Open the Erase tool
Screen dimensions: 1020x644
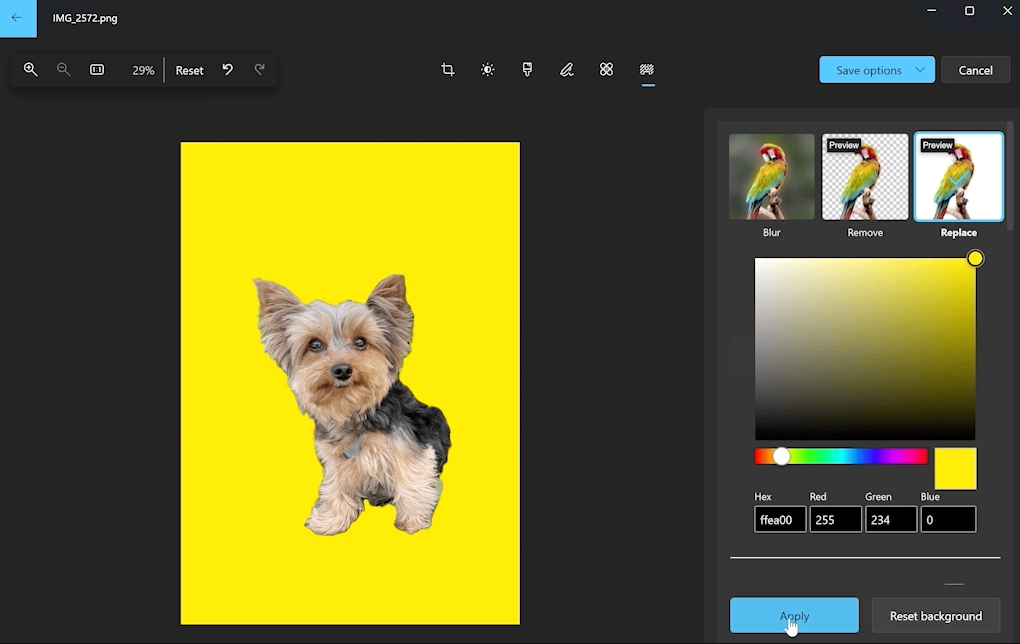click(x=606, y=70)
